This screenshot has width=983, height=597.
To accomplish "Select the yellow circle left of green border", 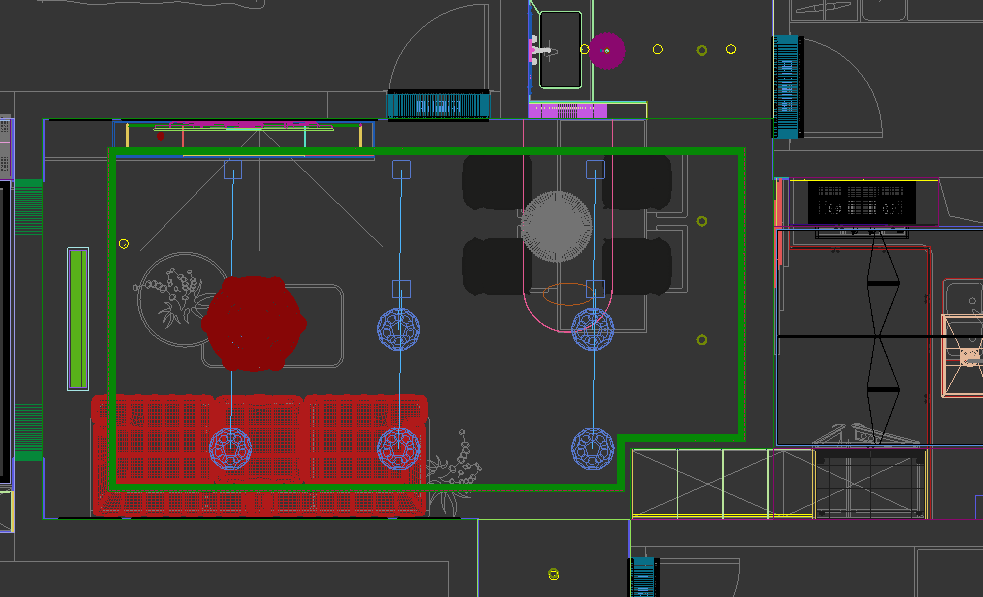I will (x=124, y=243).
